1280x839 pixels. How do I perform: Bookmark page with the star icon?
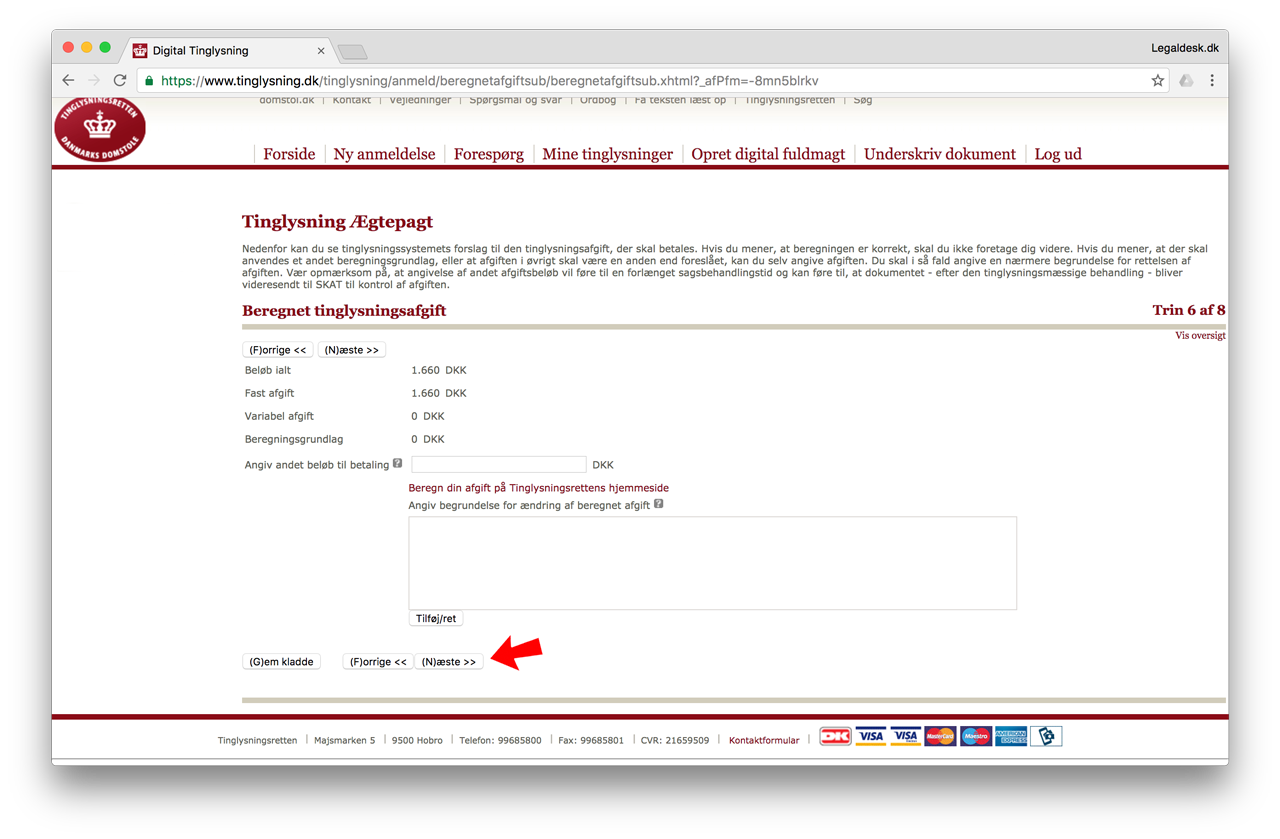click(1157, 80)
